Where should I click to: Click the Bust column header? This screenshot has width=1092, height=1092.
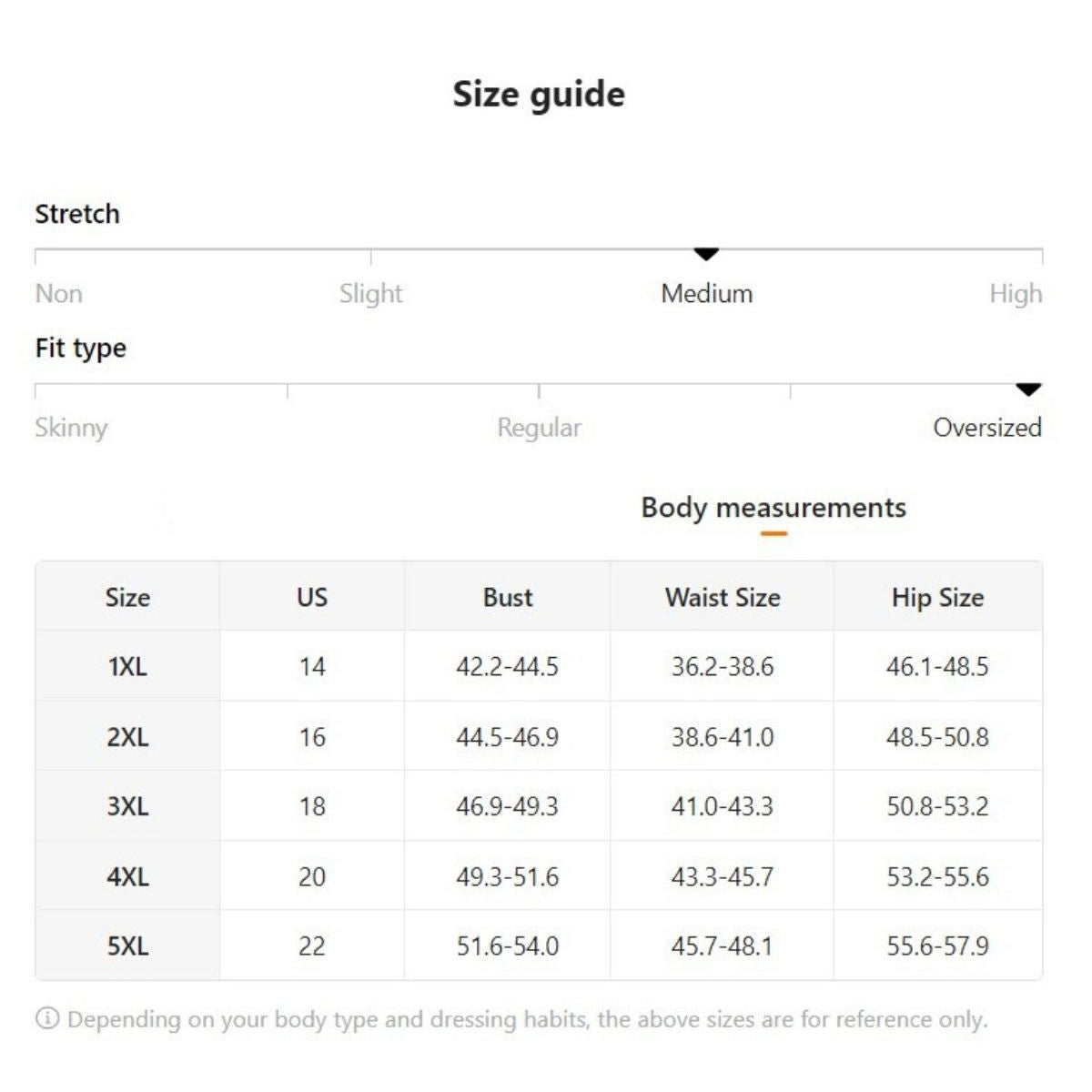click(508, 598)
